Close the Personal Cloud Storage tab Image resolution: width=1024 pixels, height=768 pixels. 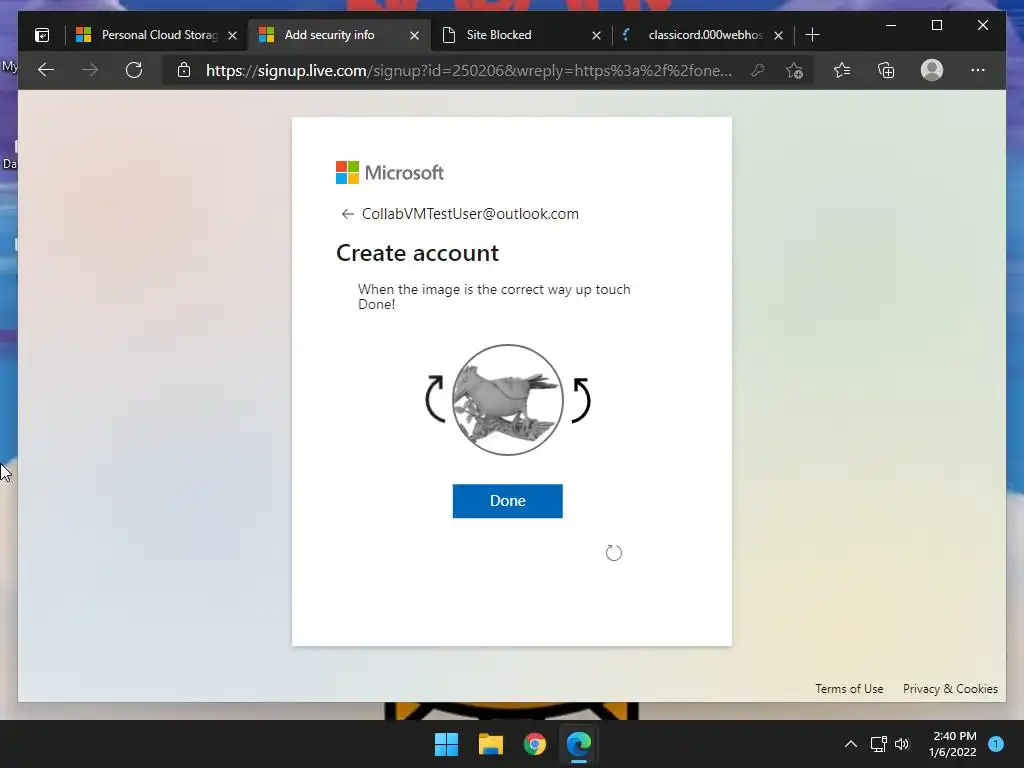point(232,35)
